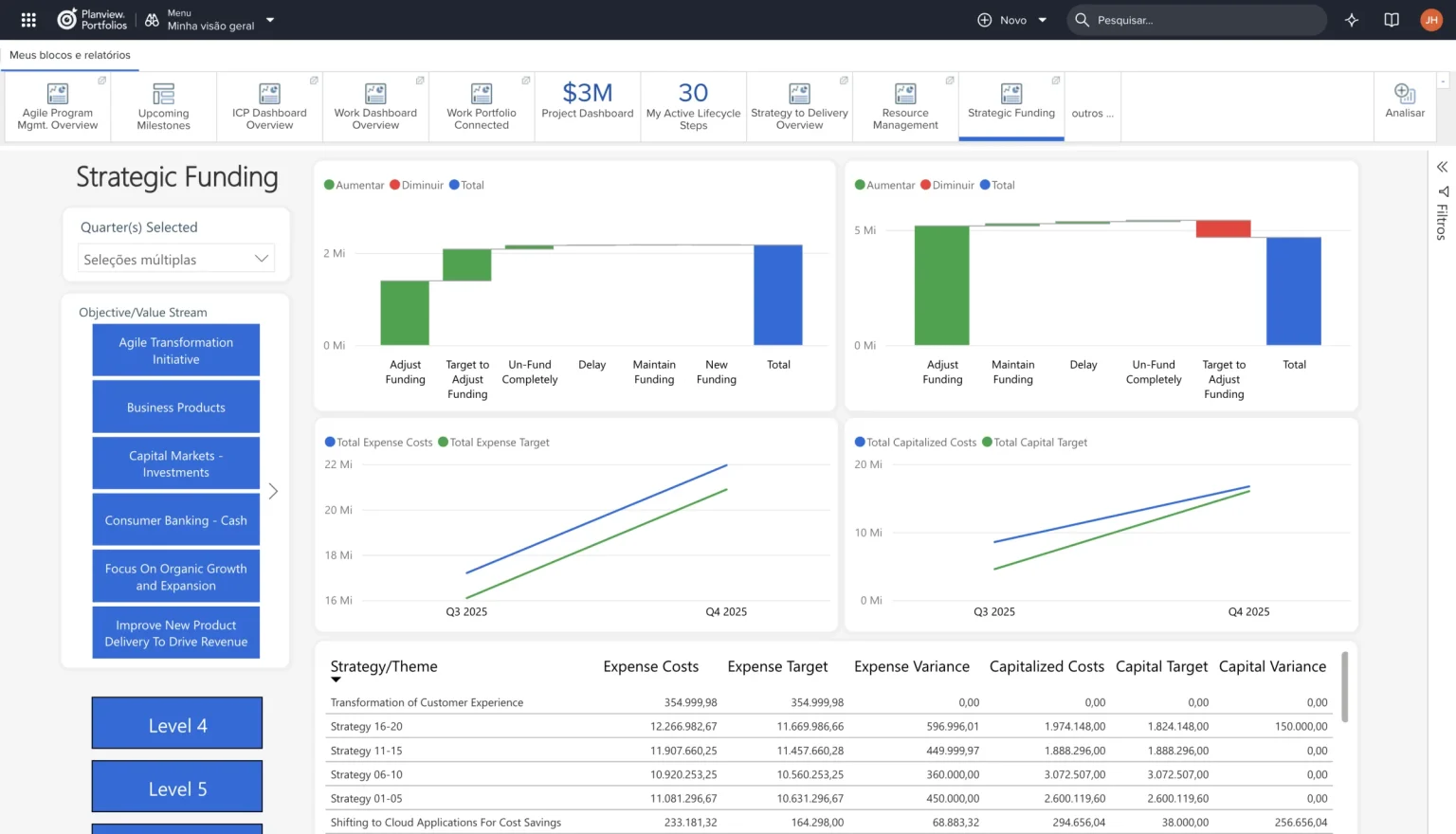Image resolution: width=1456 pixels, height=834 pixels.
Task: Select the Meus blocos e relatórios tab
Action: 70,55
